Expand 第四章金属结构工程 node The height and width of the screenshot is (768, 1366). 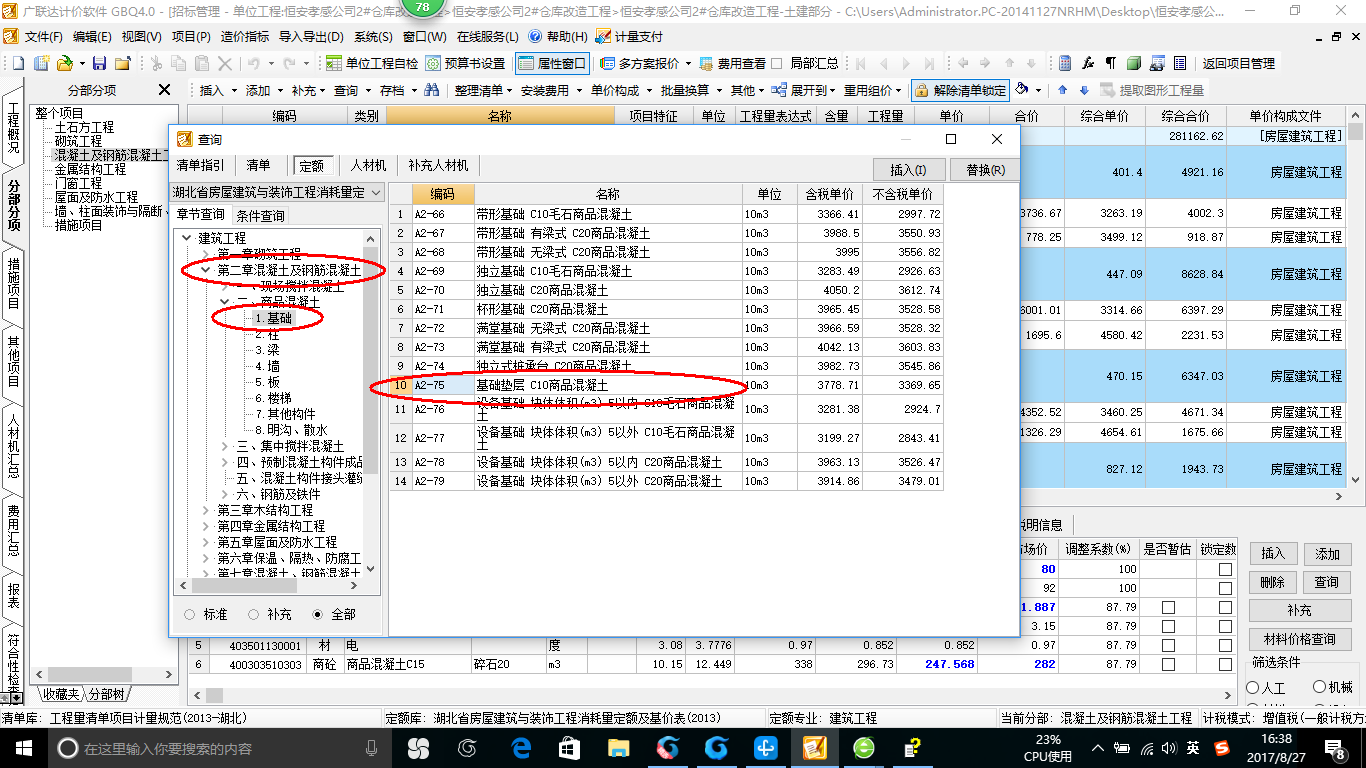click(x=206, y=526)
